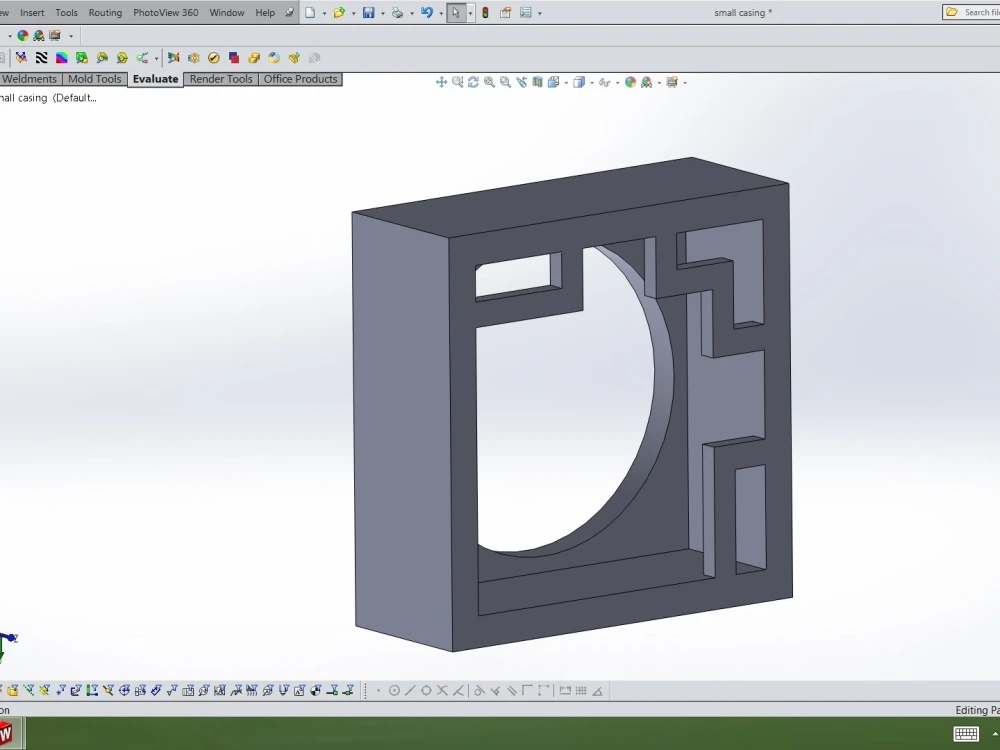Undo the last action
Screen dimensions: 1000x750
[427, 13]
